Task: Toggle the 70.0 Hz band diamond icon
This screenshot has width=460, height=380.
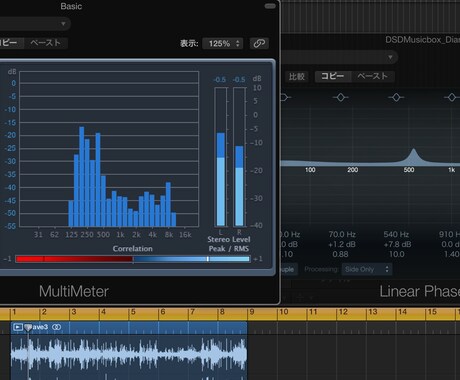Action: [x=340, y=97]
